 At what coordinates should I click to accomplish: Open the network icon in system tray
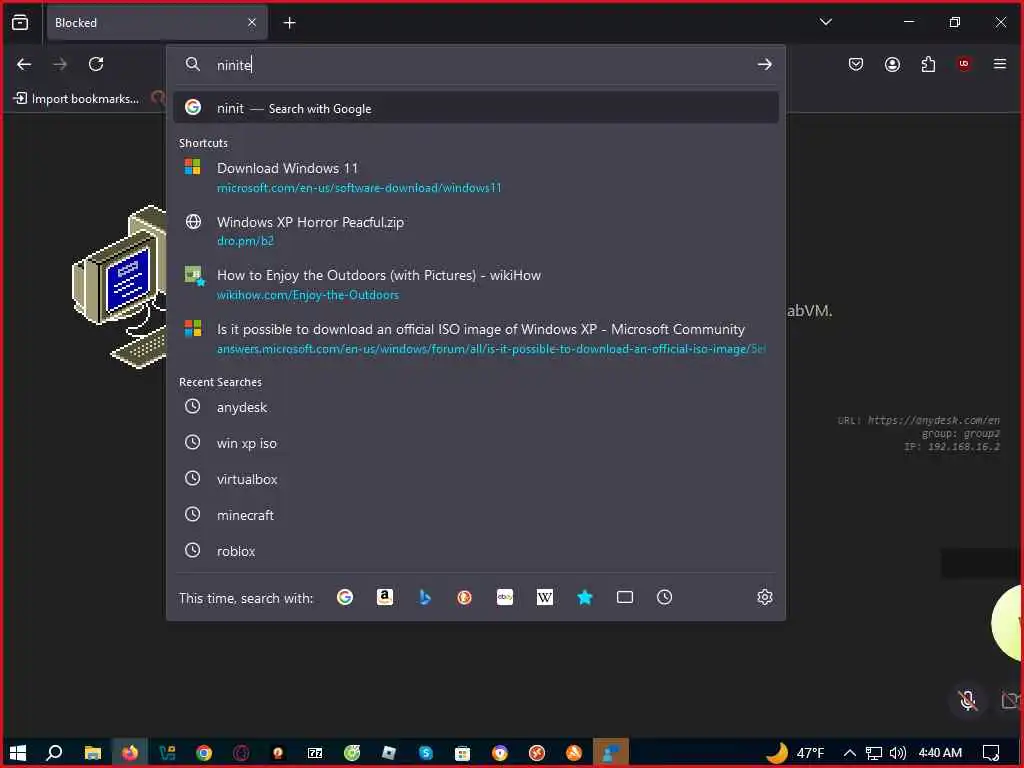coord(873,753)
